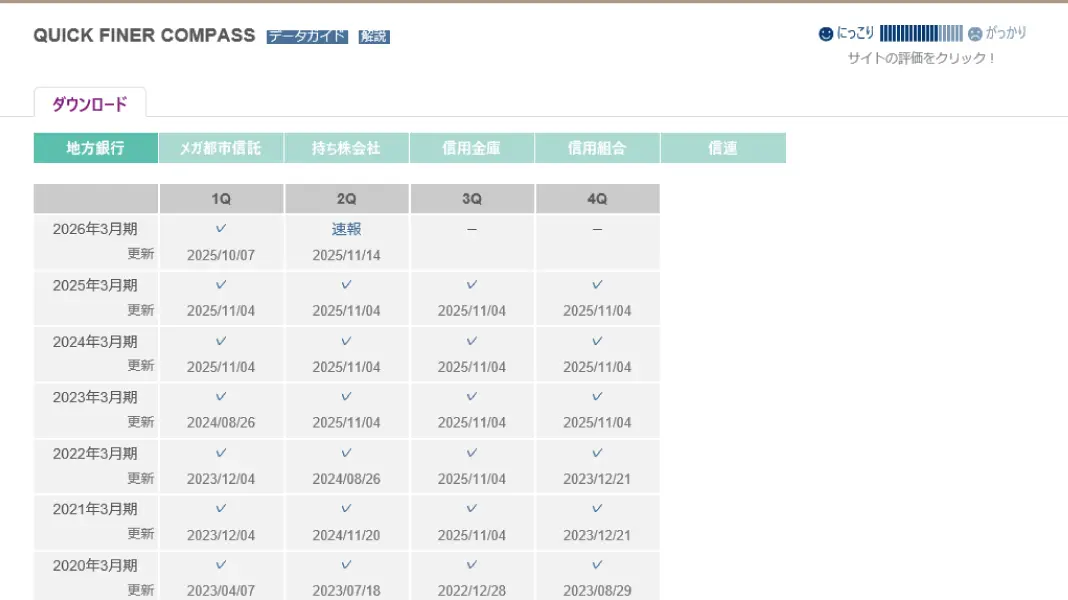Click the 2025年3月期 1Q checkmark
1068x600 pixels.
221,285
